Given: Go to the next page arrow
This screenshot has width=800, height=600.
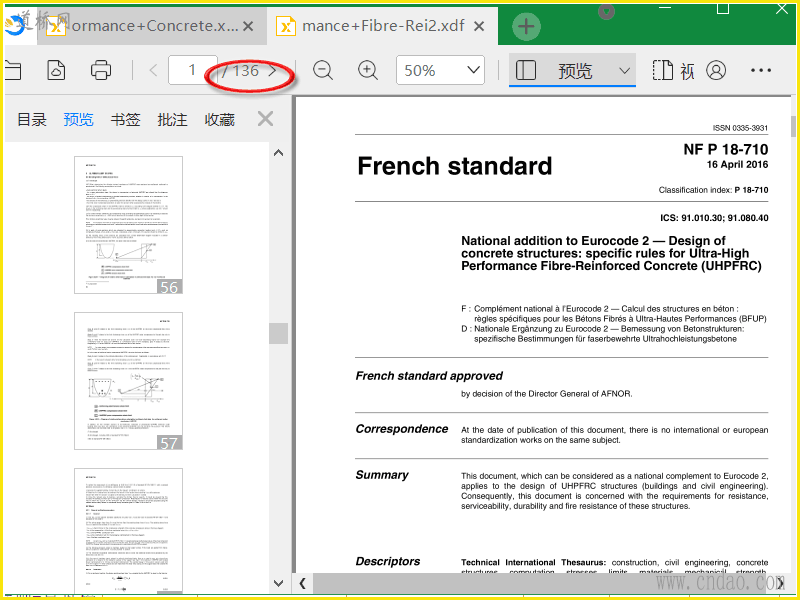Looking at the screenshot, I should click(273, 70).
